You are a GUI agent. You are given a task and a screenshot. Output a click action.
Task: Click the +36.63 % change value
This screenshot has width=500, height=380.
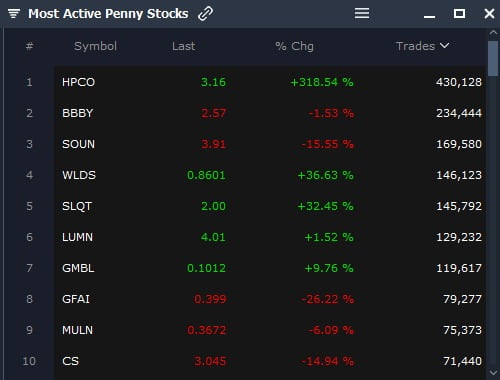[x=325, y=175]
